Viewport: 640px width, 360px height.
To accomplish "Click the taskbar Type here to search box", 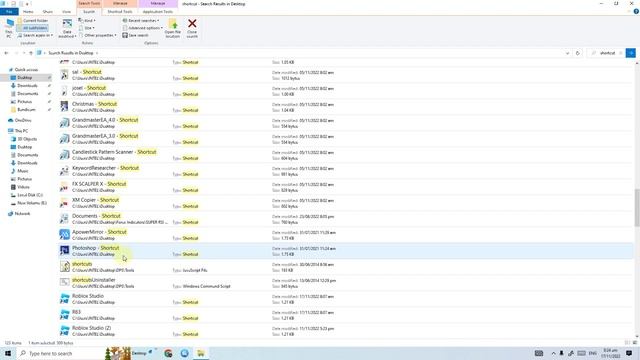I will 61,353.
